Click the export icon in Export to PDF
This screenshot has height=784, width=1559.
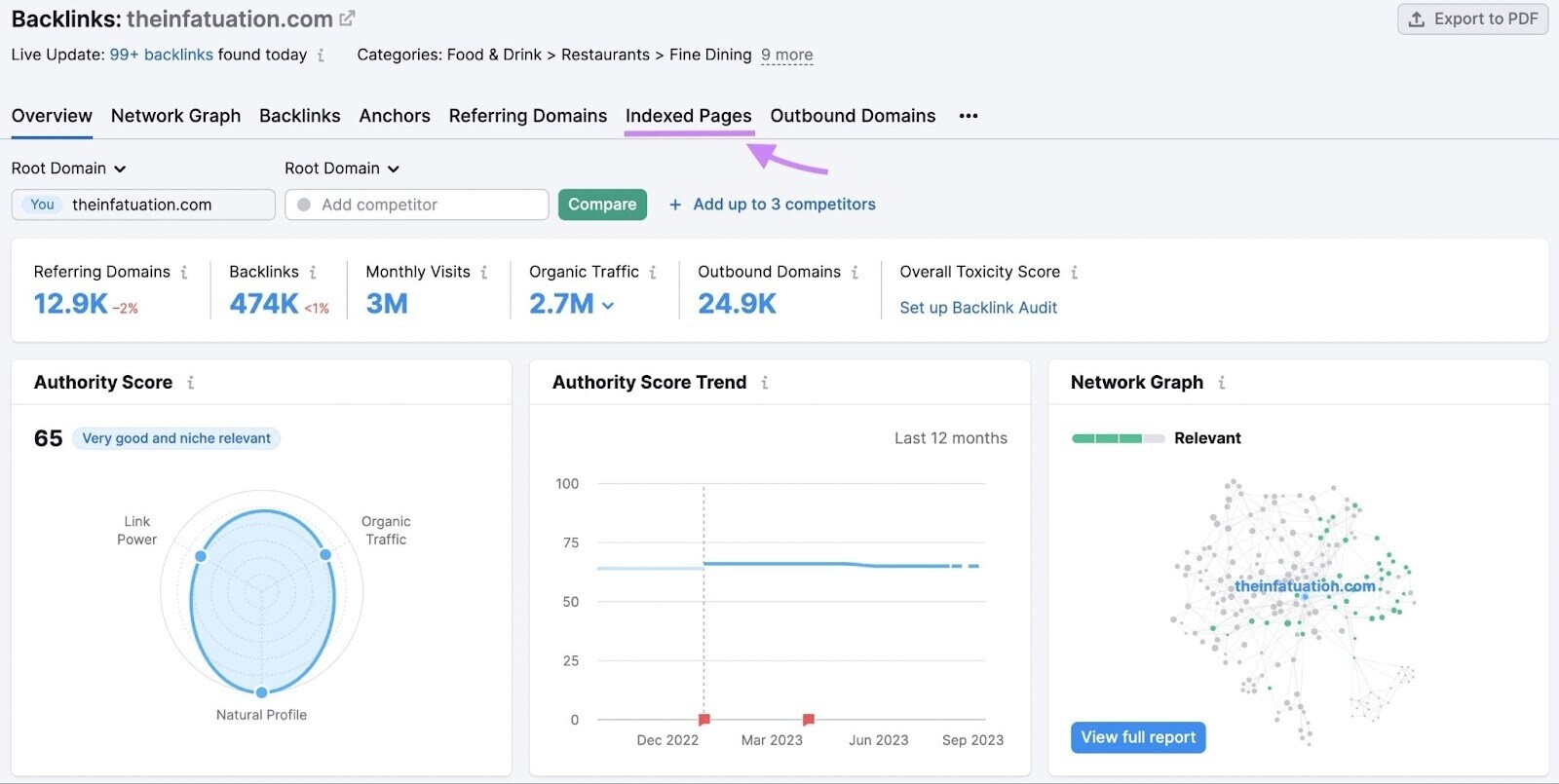click(1417, 19)
